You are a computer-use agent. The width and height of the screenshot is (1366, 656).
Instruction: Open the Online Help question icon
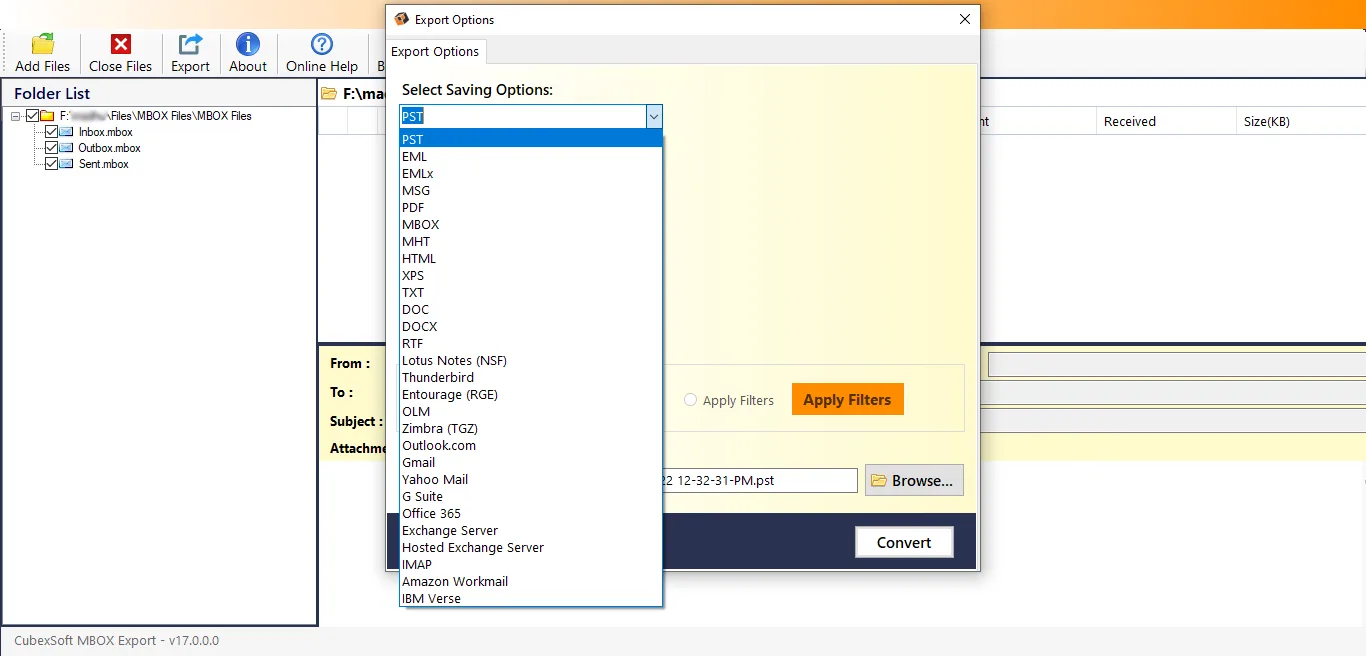322,44
